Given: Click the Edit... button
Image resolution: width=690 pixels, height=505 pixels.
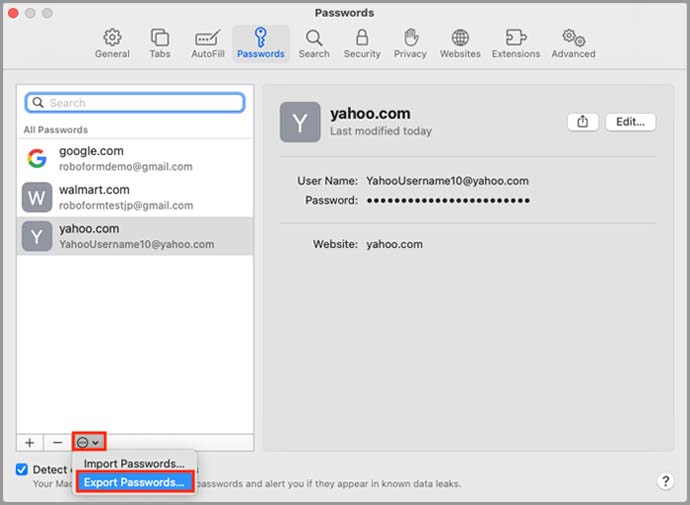Looking at the screenshot, I should pos(630,122).
